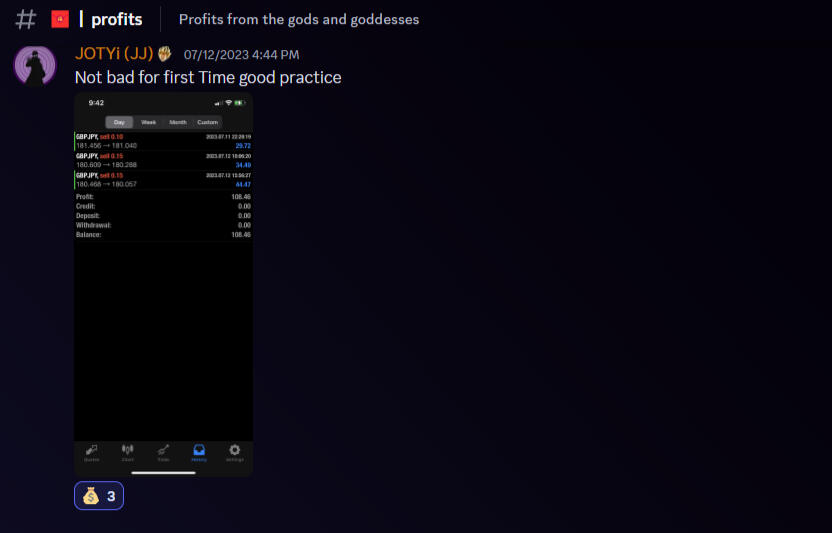
Task: Tap the Chart icon in bottom bar
Action: click(x=128, y=452)
